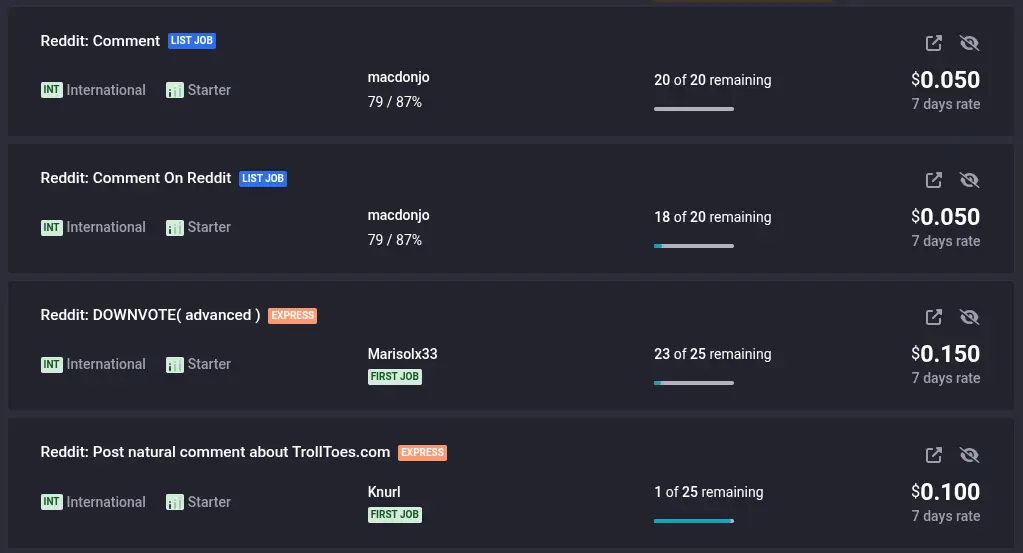1023x553 pixels.
Task: Hide the DOWNVOTE advanced job listing
Action: pos(968,317)
